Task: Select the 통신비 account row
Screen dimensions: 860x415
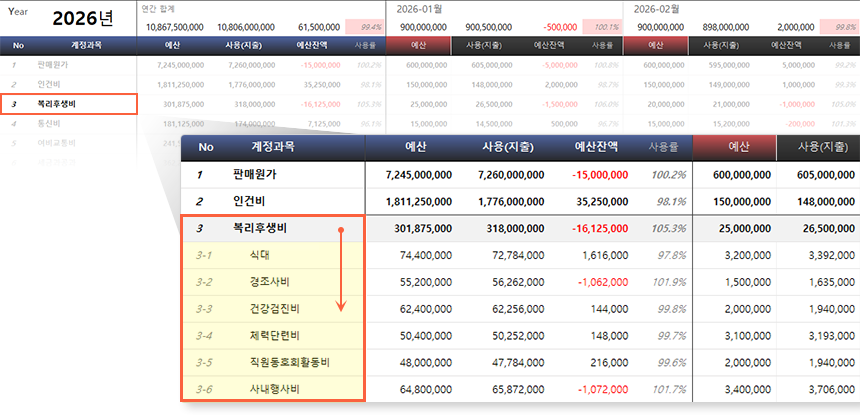Action: pyautogui.click(x=49, y=123)
